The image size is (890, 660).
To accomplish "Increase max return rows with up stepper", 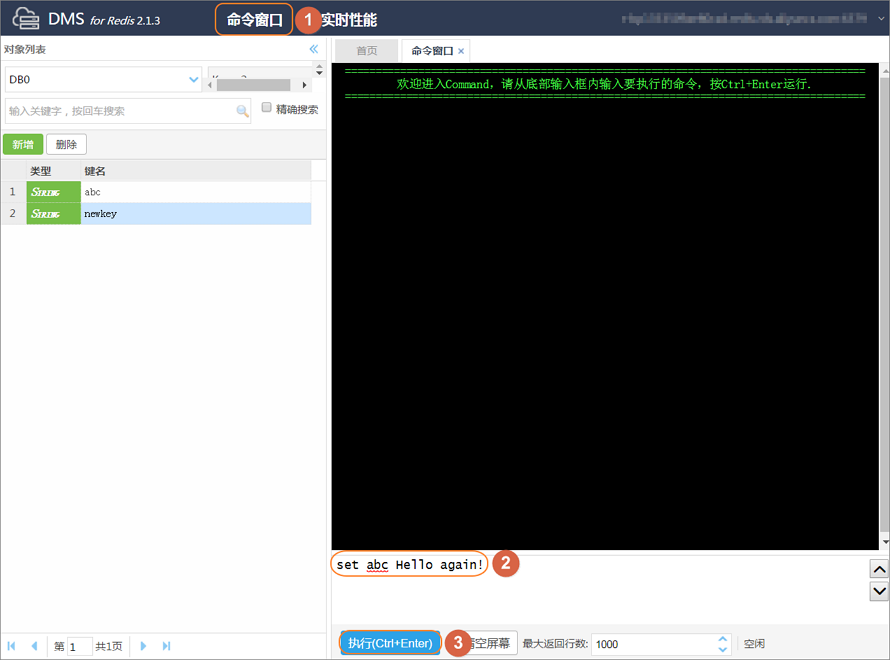I will point(722,639).
